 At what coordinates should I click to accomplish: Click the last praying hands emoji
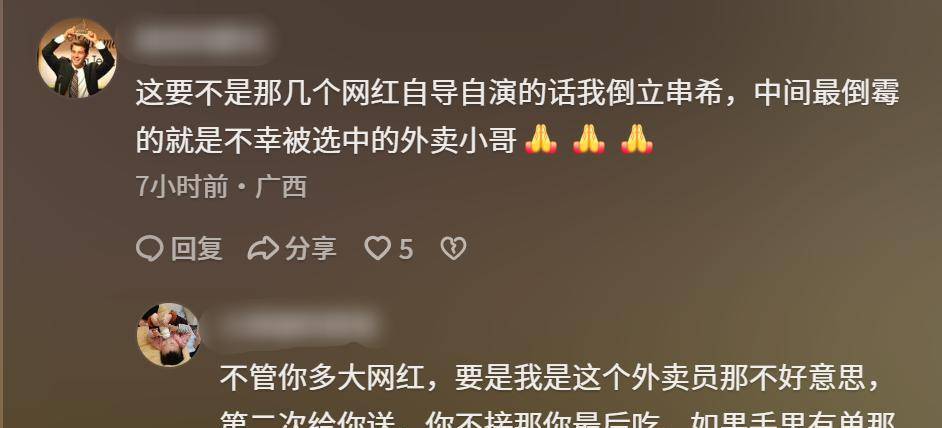[x=637, y=141]
